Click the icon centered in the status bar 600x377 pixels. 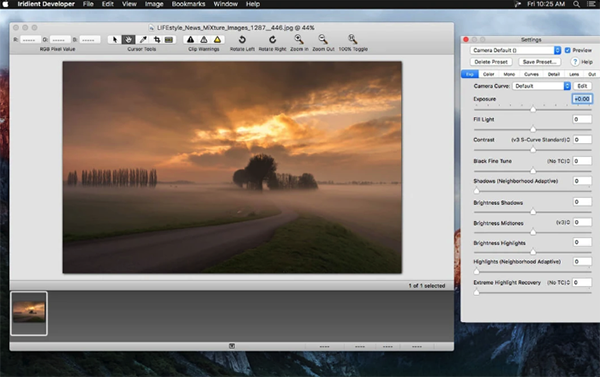tap(232, 346)
